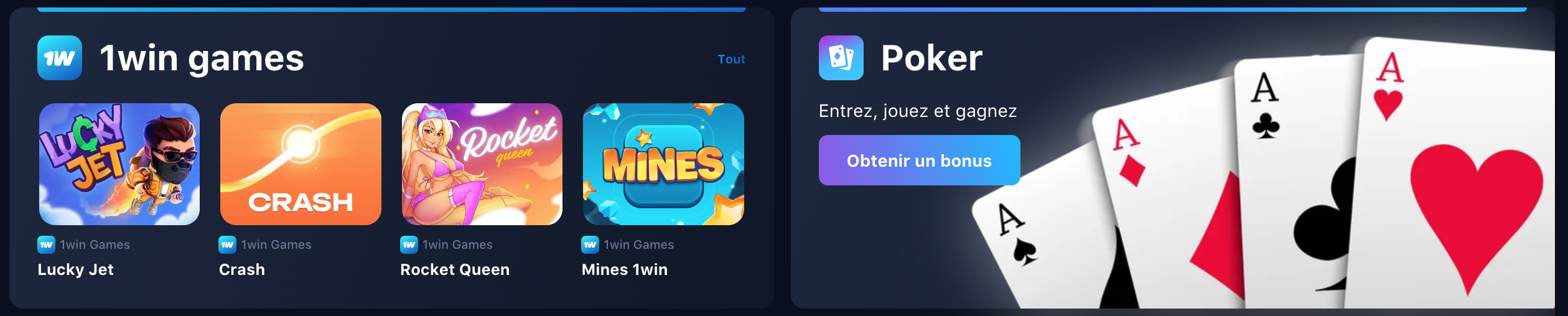Click the 1win Games icon under Rocket Queen
This screenshot has width=1568, height=316.
[409, 244]
